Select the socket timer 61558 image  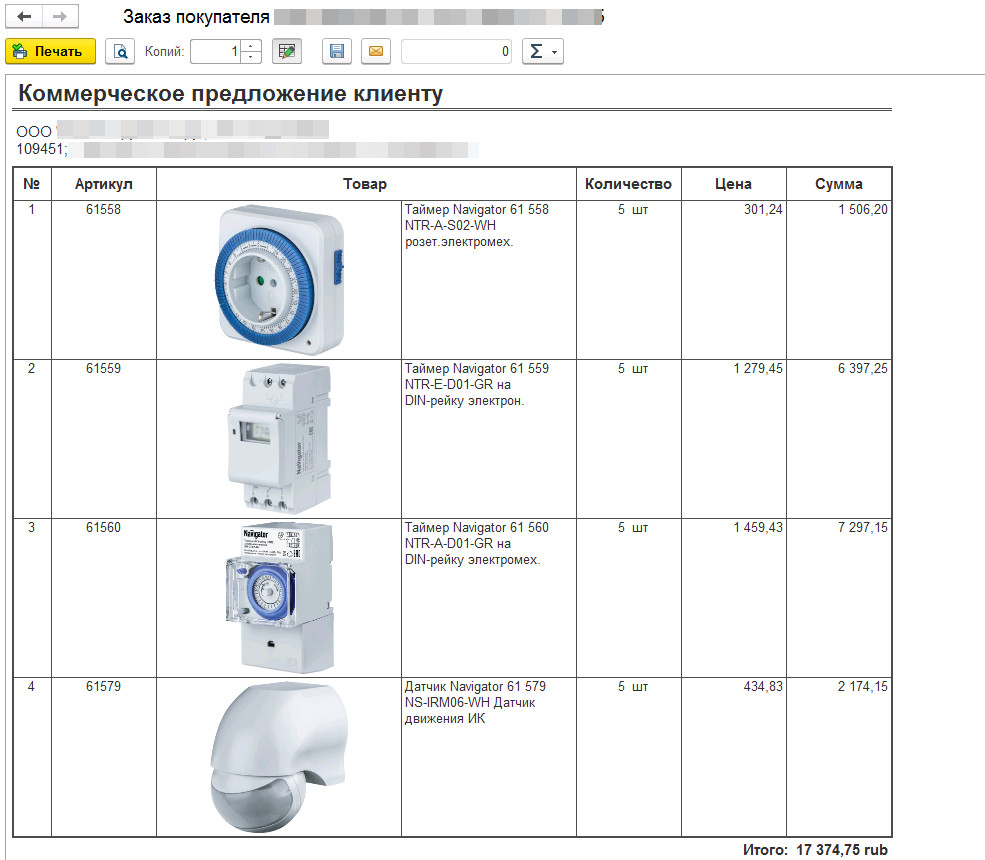tap(279, 279)
